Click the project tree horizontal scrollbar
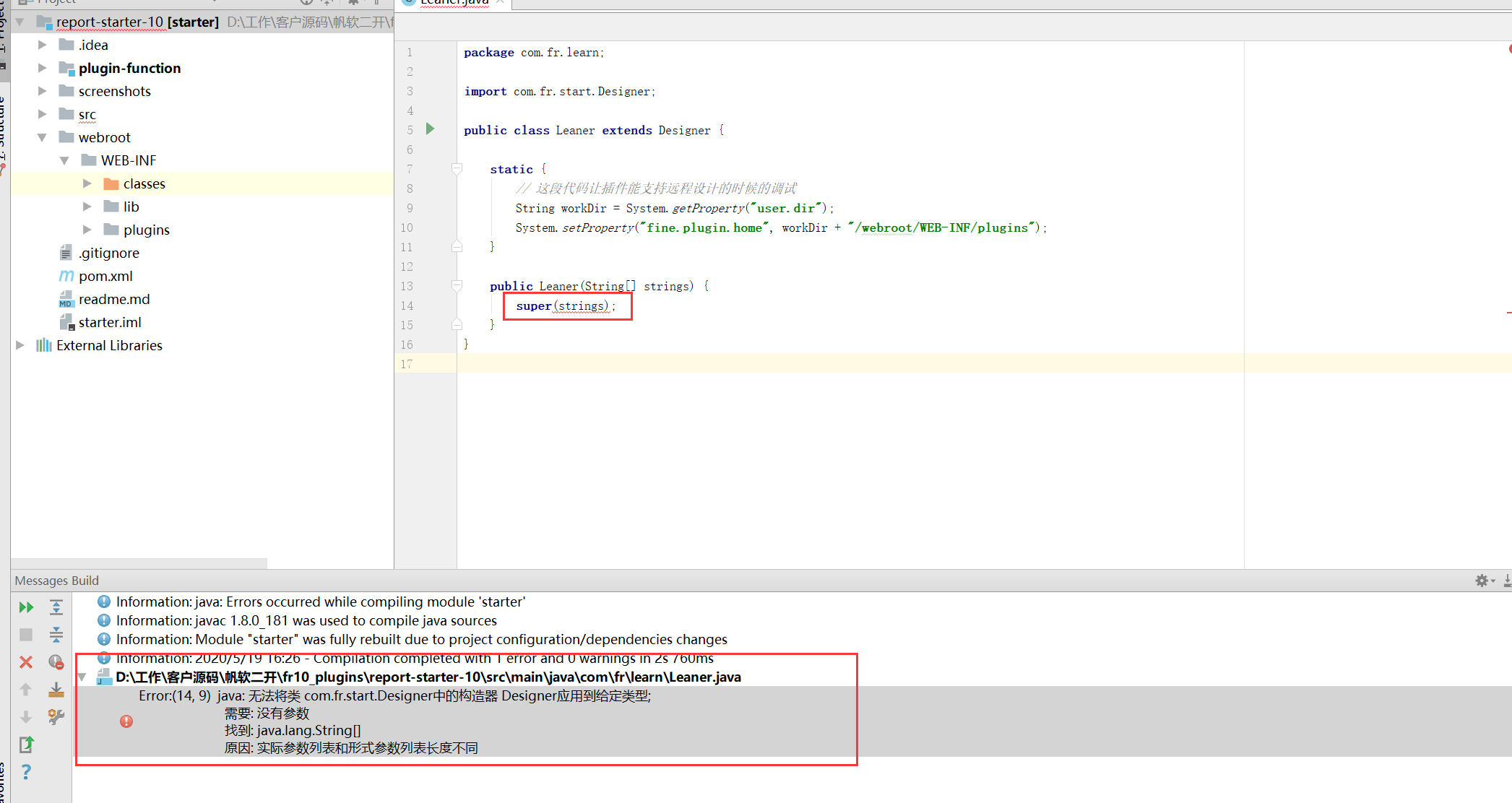The image size is (1512, 803). point(139,563)
